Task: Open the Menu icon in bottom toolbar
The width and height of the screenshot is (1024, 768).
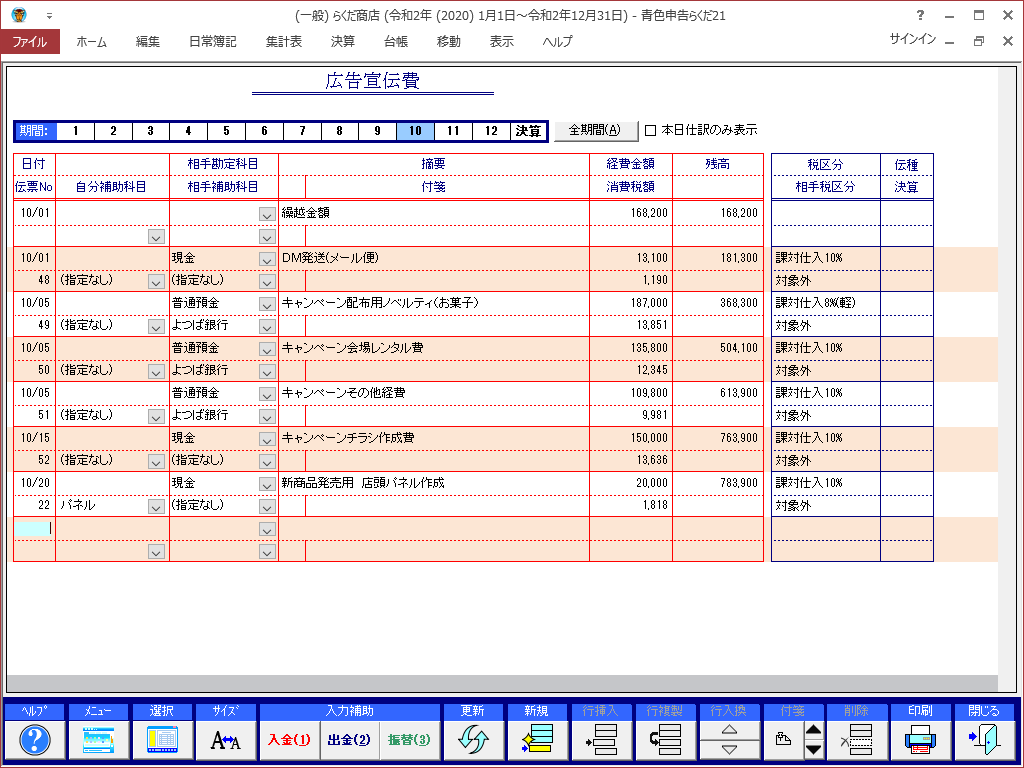Action: point(98,740)
